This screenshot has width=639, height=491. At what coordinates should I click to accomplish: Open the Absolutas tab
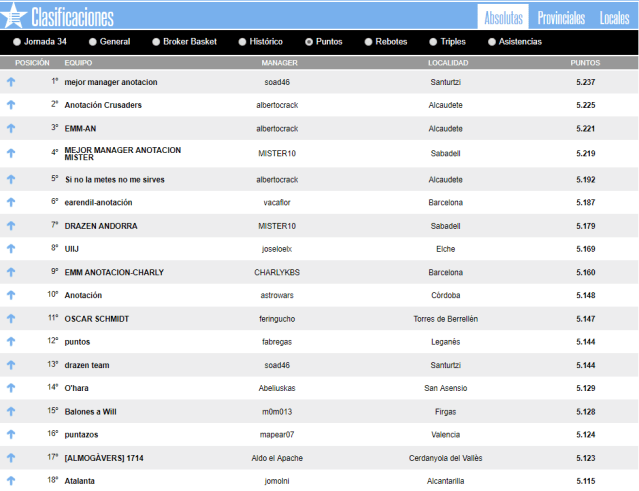(503, 18)
